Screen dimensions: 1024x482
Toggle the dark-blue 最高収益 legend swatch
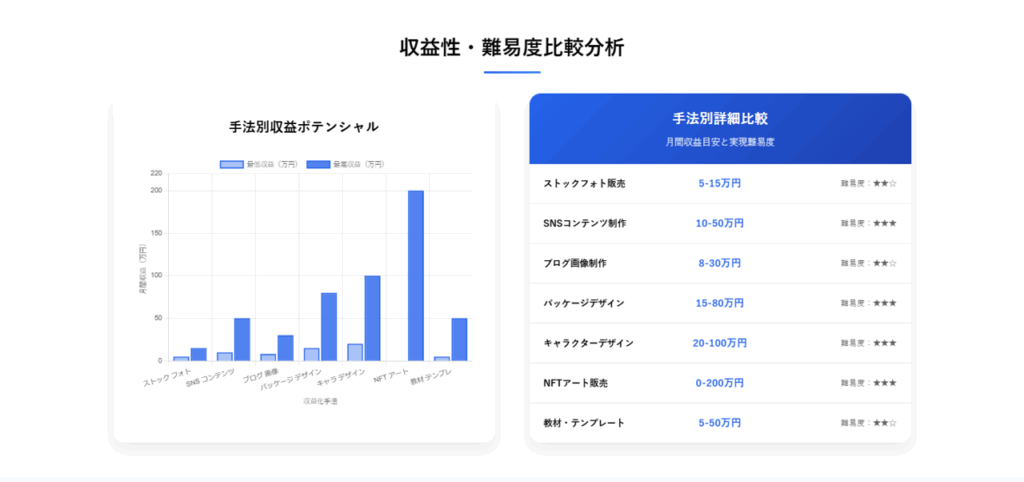point(318,165)
